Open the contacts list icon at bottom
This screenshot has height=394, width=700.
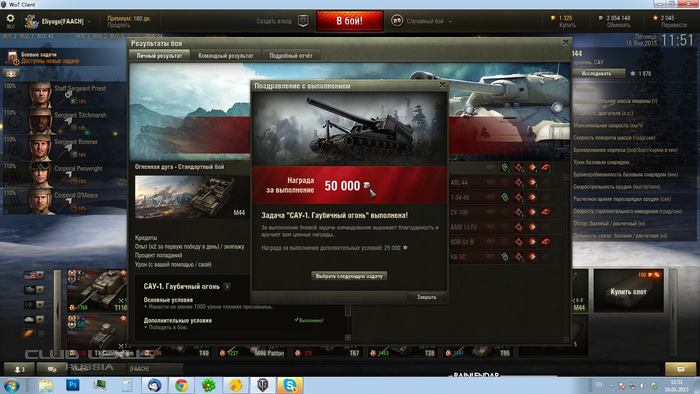pyautogui.click(x=19, y=369)
